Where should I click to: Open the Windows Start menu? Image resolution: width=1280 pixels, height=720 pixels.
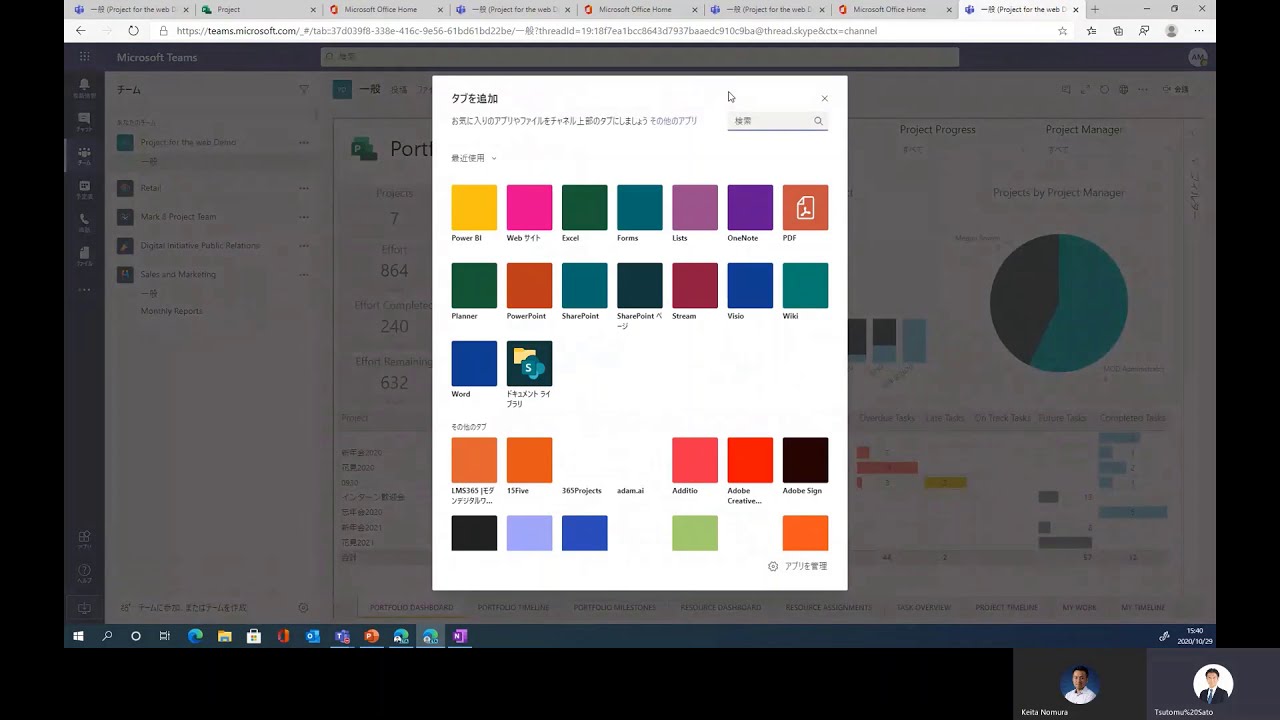coord(78,636)
